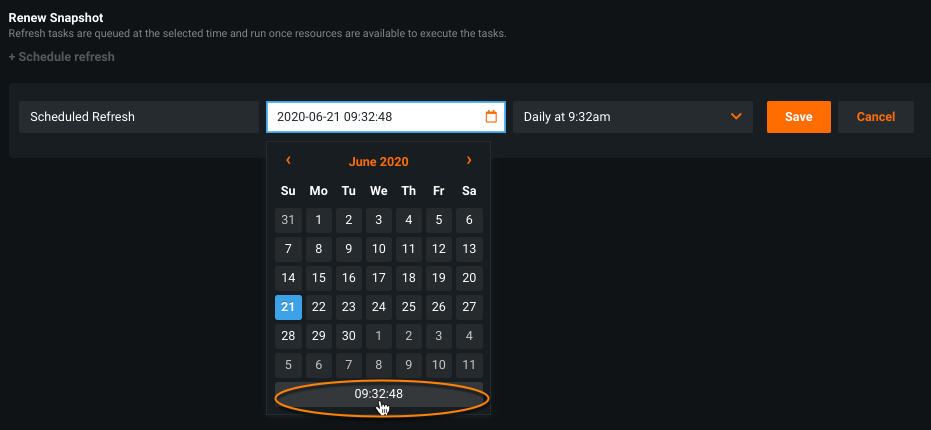Viewport: 931px width, 430px height.
Task: Click the June 2020 month header
Action: click(x=378, y=161)
